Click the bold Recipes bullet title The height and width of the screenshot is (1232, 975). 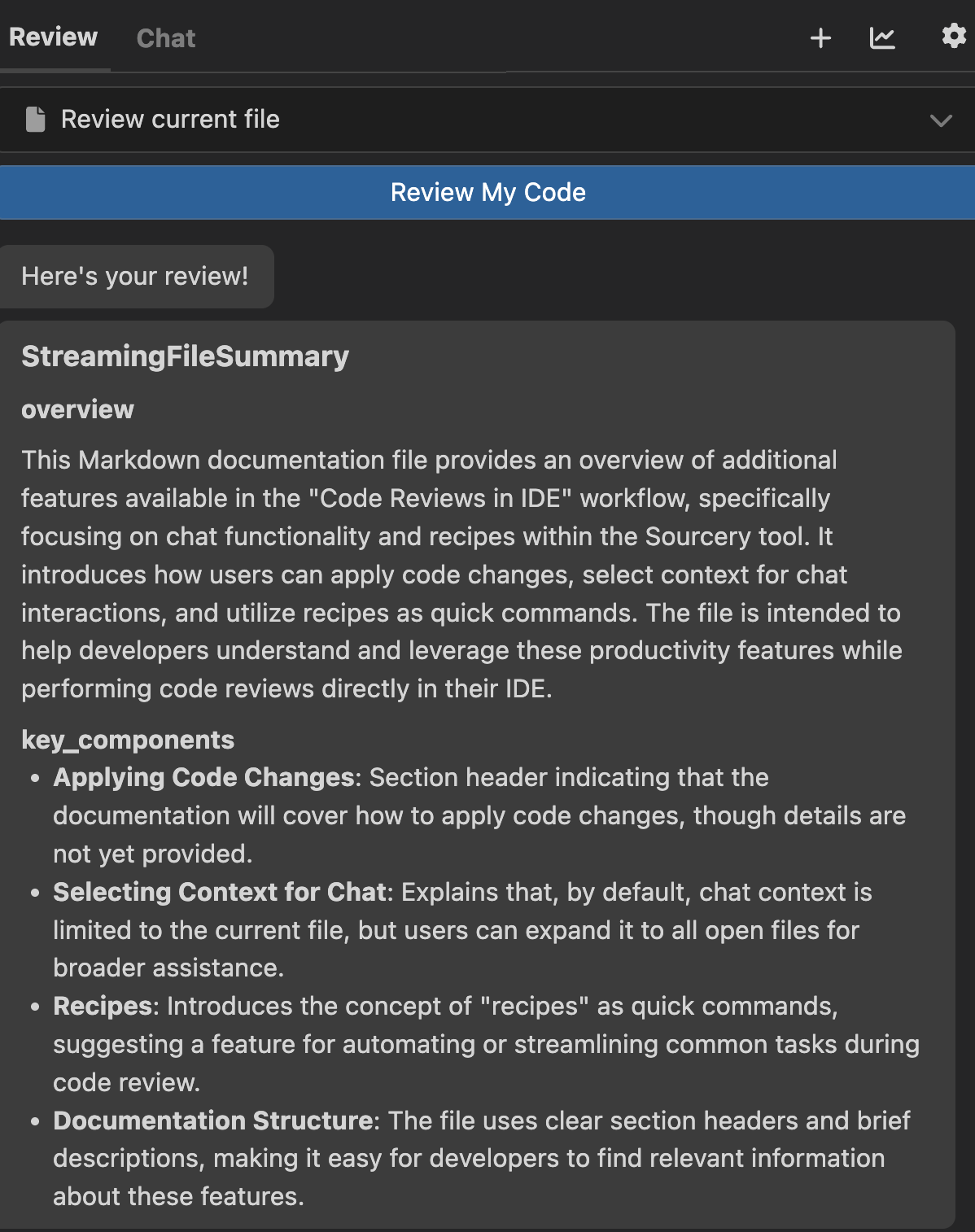click(x=103, y=1007)
